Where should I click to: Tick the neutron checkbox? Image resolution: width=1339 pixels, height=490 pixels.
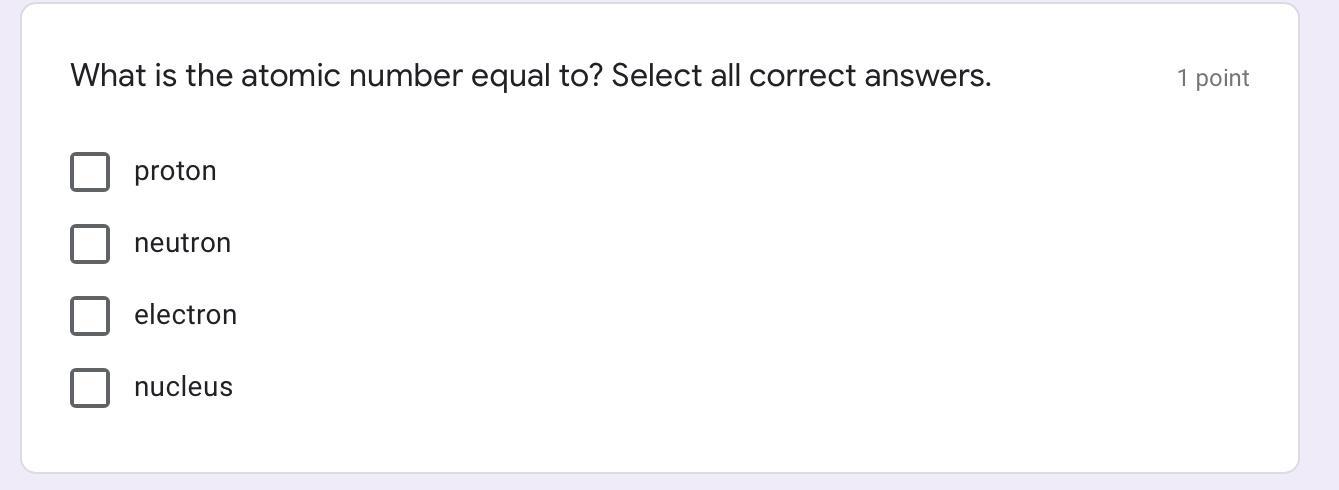[x=90, y=244]
